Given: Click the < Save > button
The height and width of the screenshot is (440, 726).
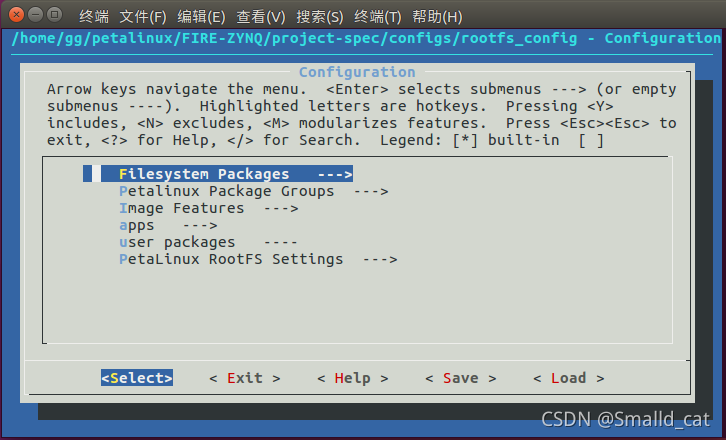Looking at the screenshot, I should [x=461, y=378].
